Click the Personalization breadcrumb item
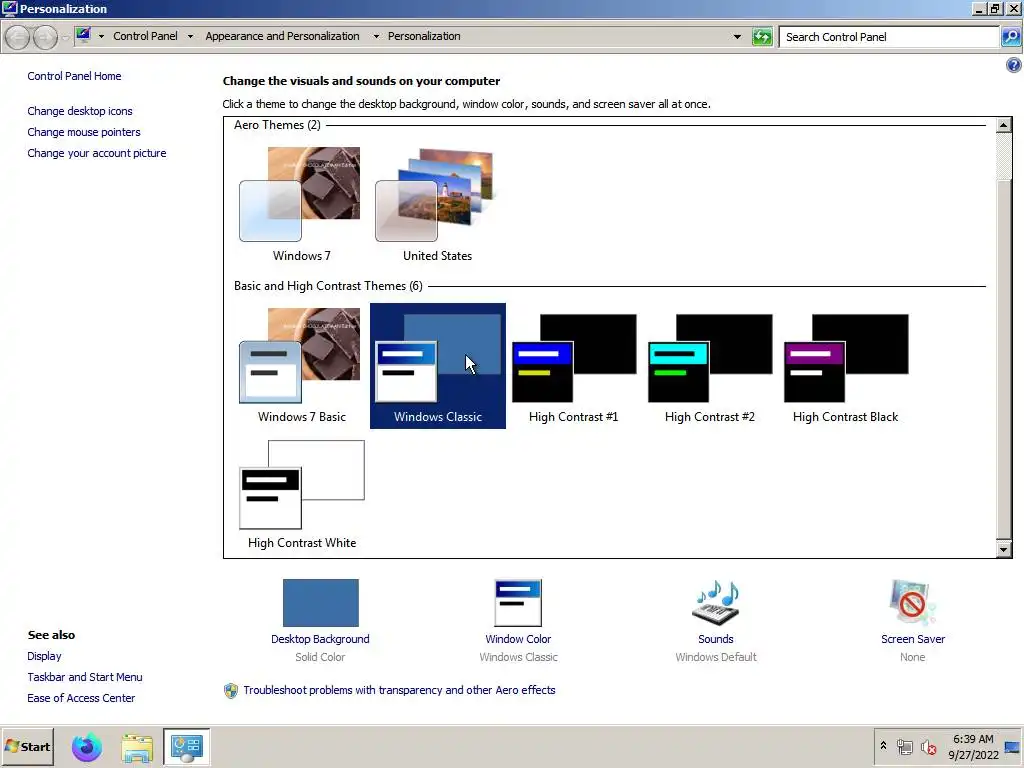 click(x=424, y=36)
